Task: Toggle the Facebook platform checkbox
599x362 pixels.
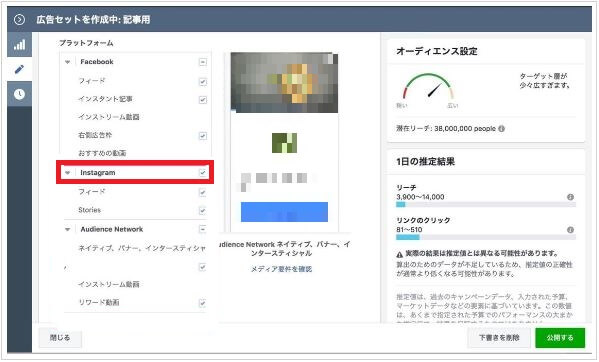Action: click(202, 62)
